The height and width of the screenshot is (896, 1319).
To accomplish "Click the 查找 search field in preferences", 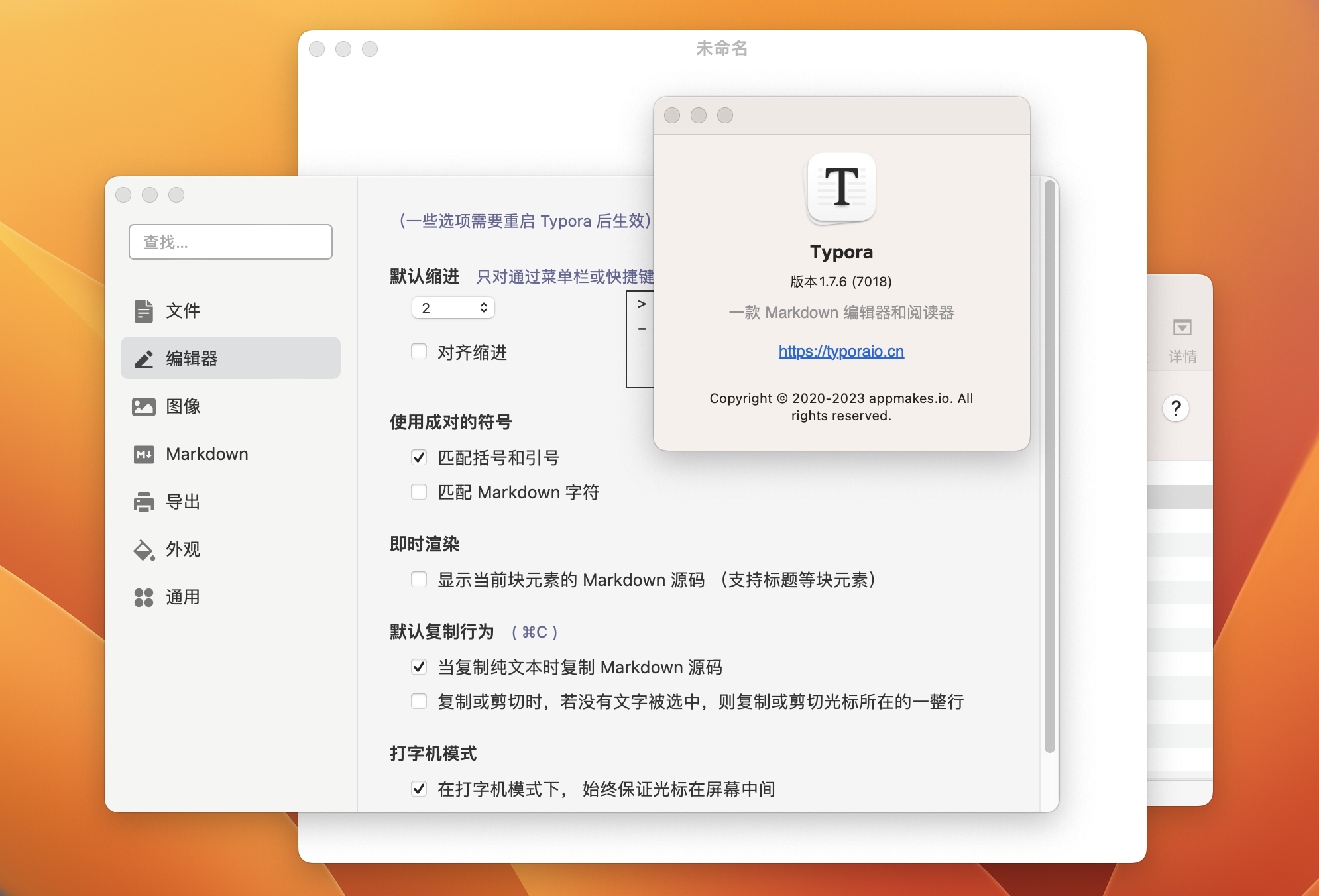I will pyautogui.click(x=231, y=242).
